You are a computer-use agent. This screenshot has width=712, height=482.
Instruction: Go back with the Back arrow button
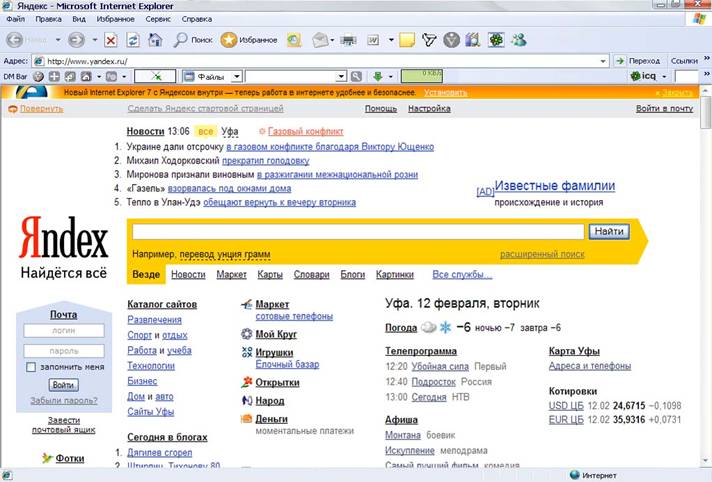click(x=15, y=40)
